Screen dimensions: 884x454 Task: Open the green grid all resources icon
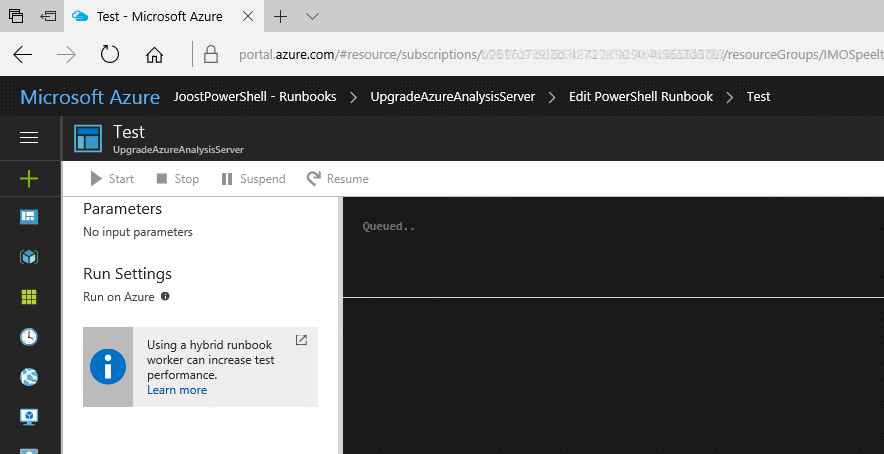coord(29,297)
